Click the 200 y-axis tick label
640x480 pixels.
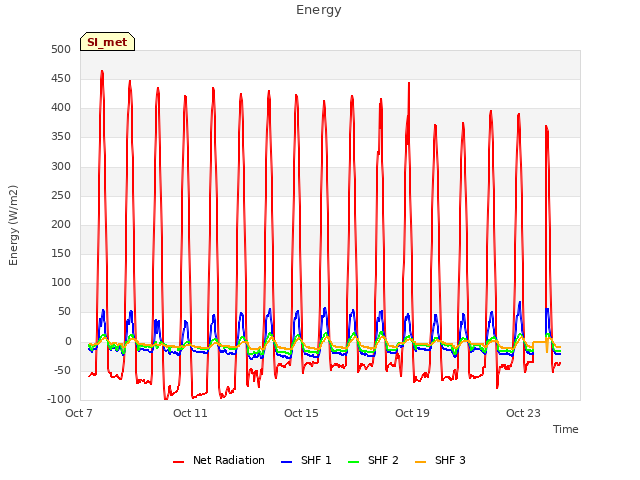[x=61, y=224]
